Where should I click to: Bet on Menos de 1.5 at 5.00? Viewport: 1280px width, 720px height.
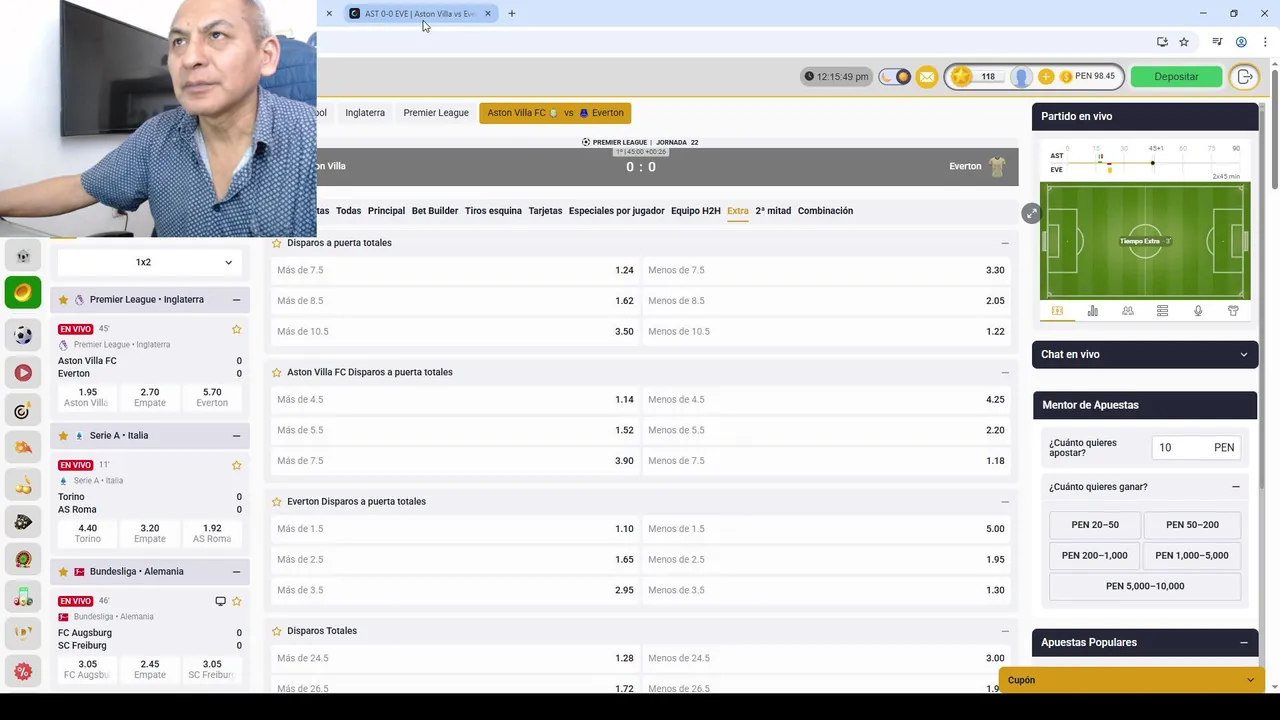pyautogui.click(x=826, y=529)
